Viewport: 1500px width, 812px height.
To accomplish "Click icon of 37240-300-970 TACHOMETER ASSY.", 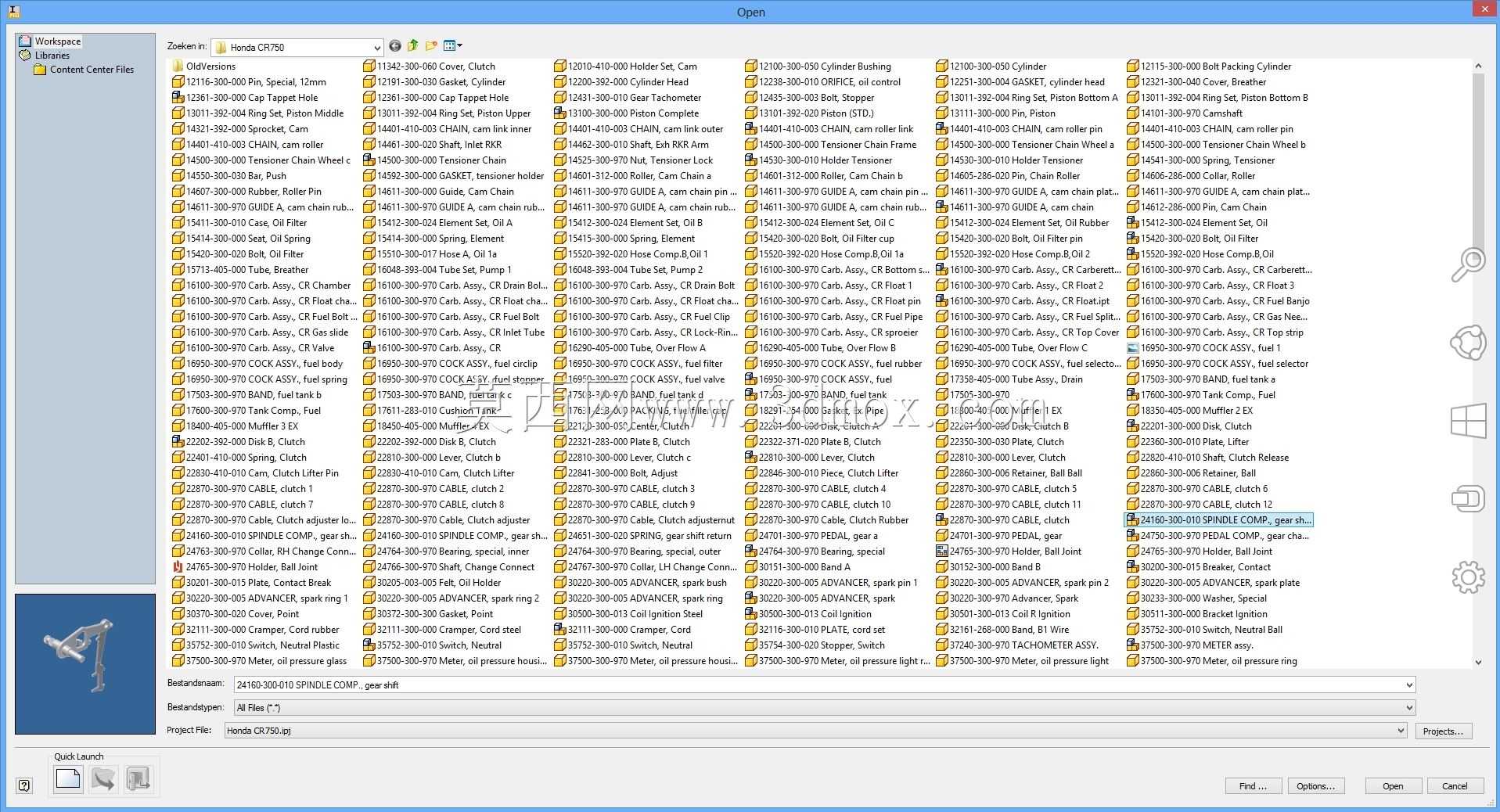I will pyautogui.click(x=941, y=645).
